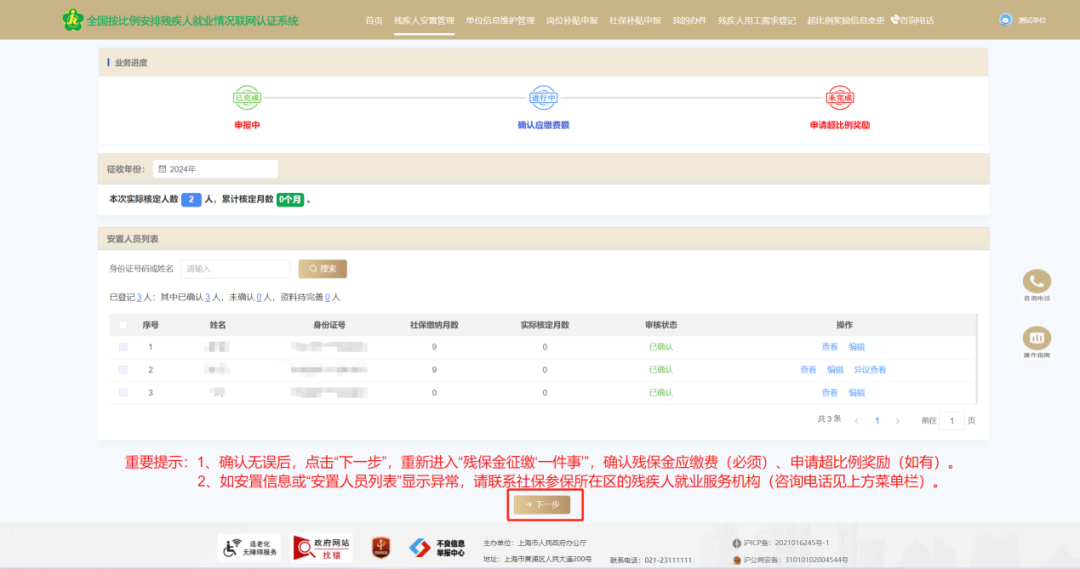Open the 残疾人安置管理 menu
The width and height of the screenshot is (1080, 569).
pyautogui.click(x=424, y=21)
